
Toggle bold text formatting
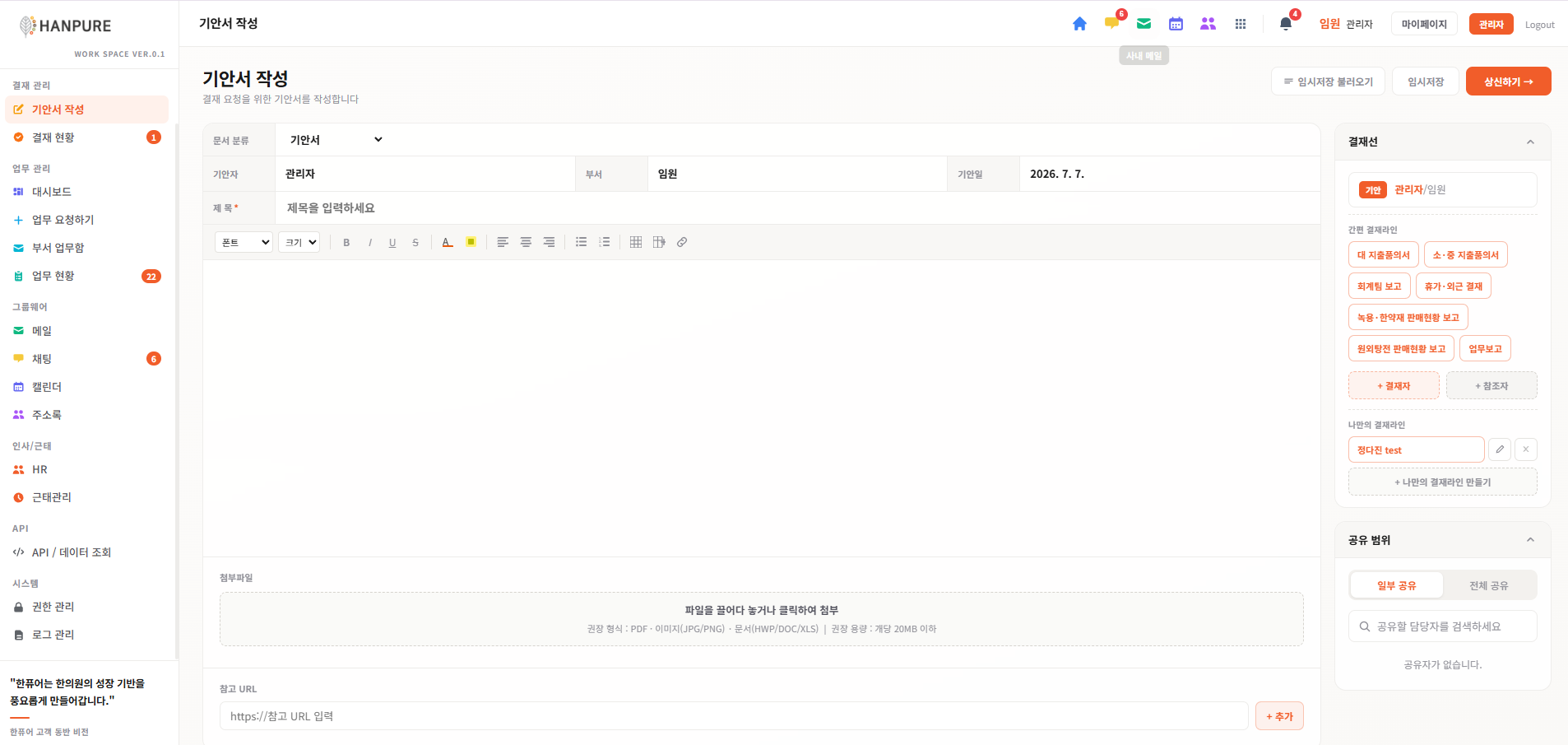[346, 242]
